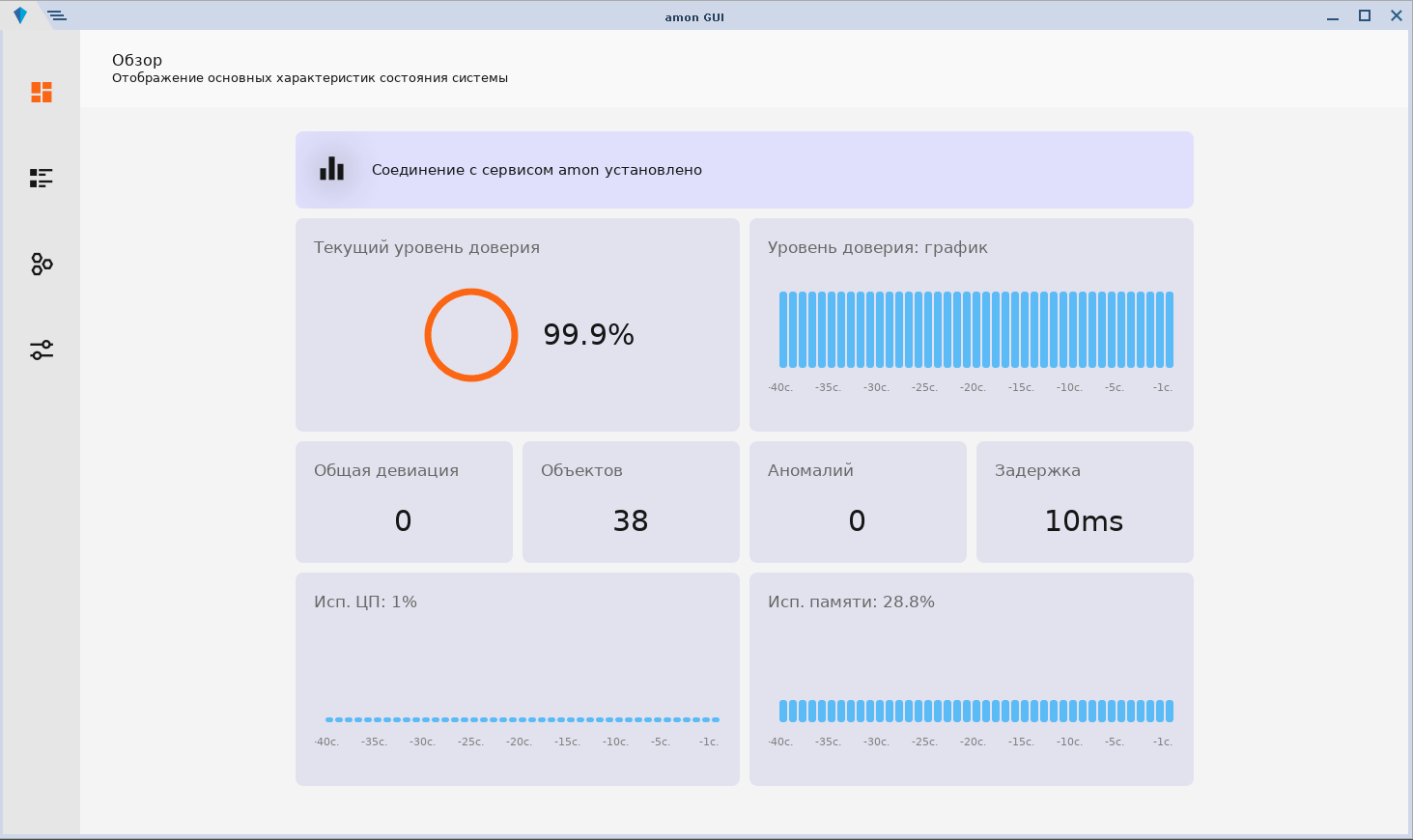The width and height of the screenshot is (1413, 840).
Task: Open the objects hexagons sidebar icon
Action: coord(42,264)
